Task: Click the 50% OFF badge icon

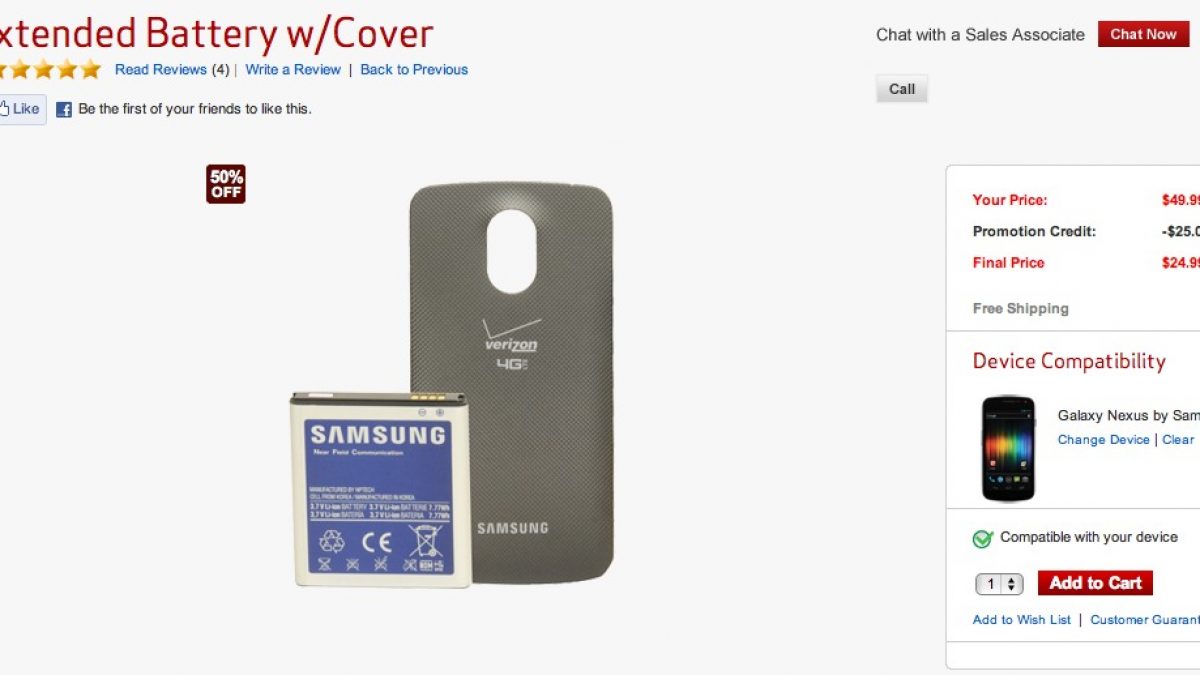Action: 226,184
